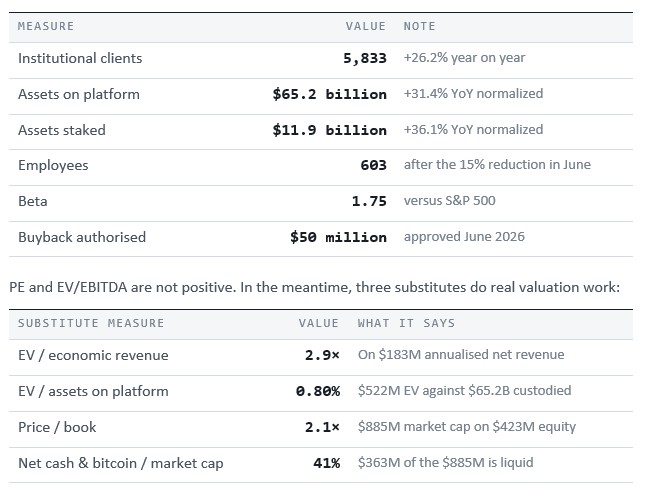Select the Beta value 1.75
The height and width of the screenshot is (502, 649).
pos(369,202)
